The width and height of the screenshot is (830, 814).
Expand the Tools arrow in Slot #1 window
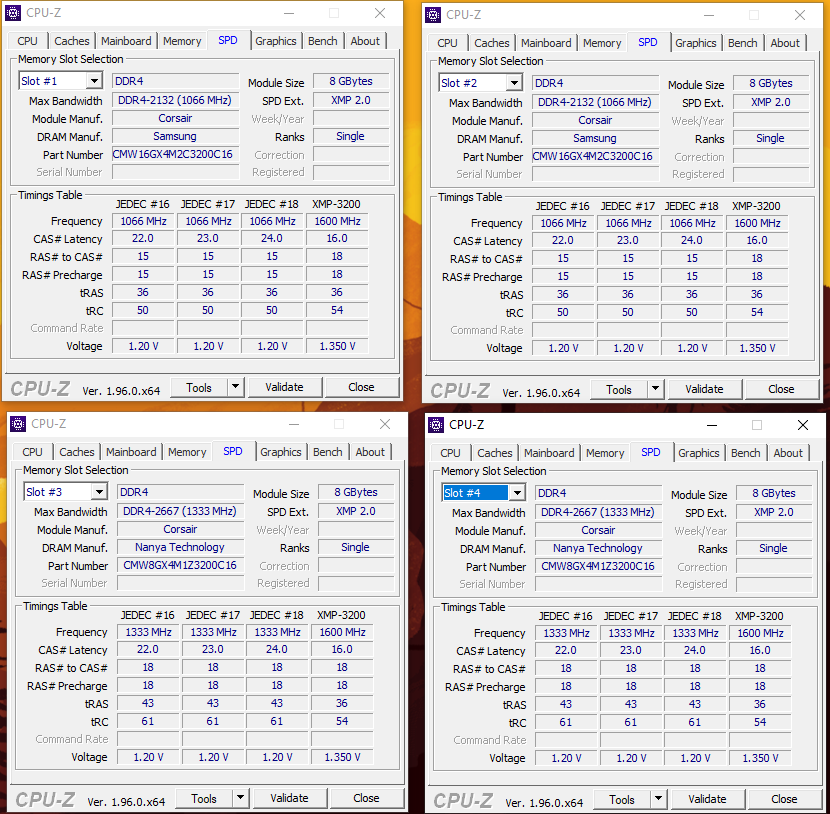[x=236, y=387]
